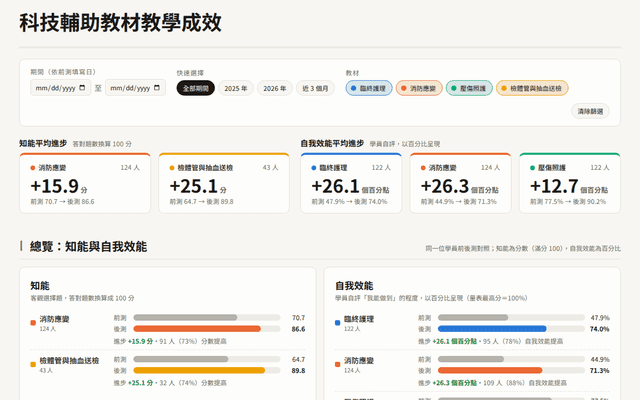640x400 pixels.
Task: Select the 近 3 個月 quick range
Action: click(x=316, y=88)
